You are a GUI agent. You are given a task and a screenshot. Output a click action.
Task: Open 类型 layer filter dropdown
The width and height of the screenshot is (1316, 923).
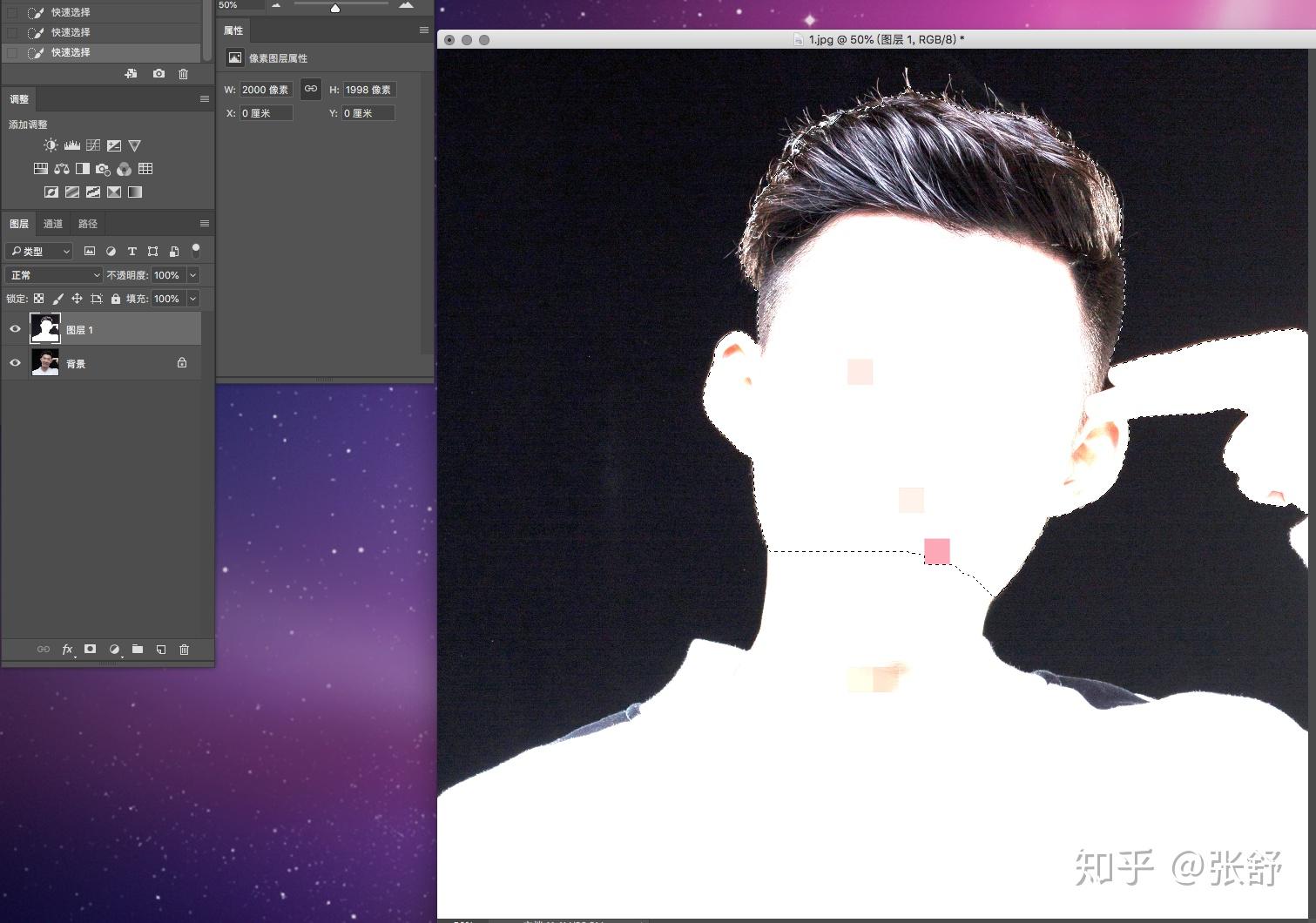click(40, 251)
